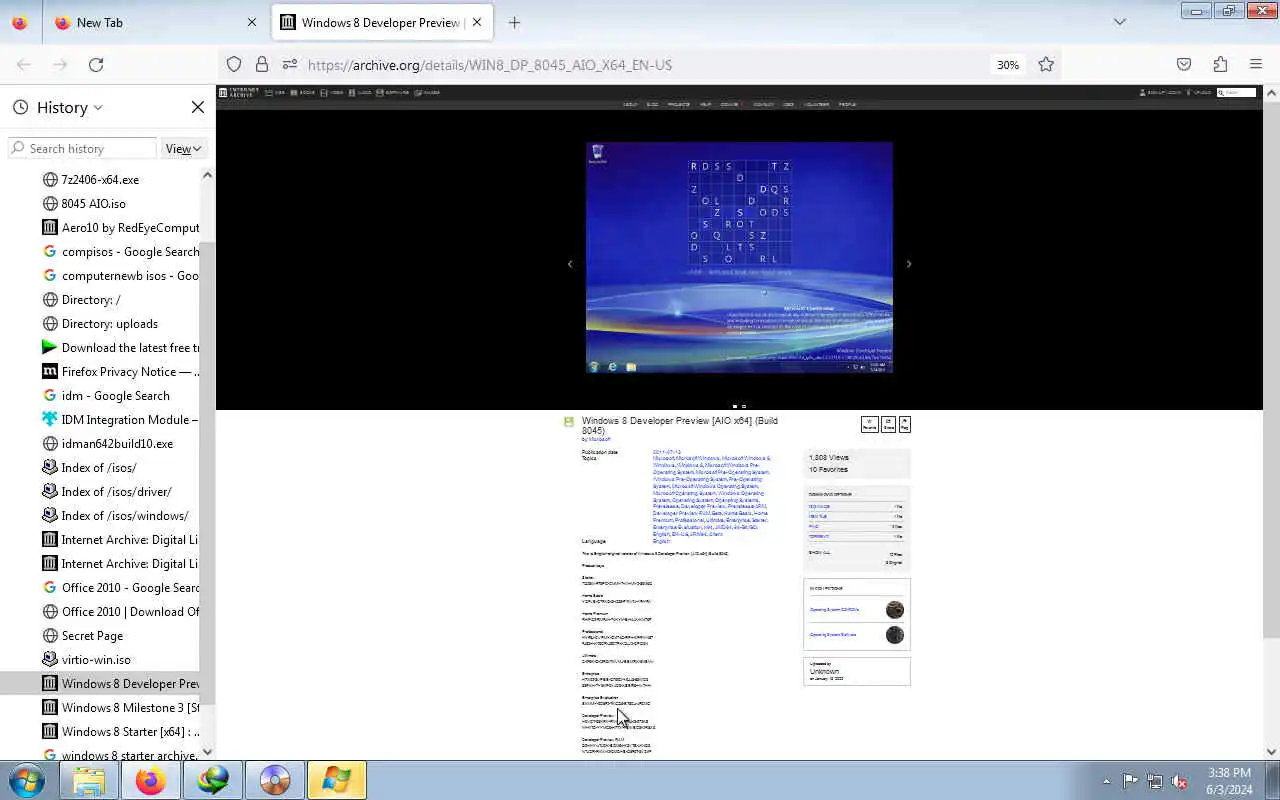Screen dimensions: 1280x800
Task: Open Windows Explorer from the taskbar
Action: [89, 780]
